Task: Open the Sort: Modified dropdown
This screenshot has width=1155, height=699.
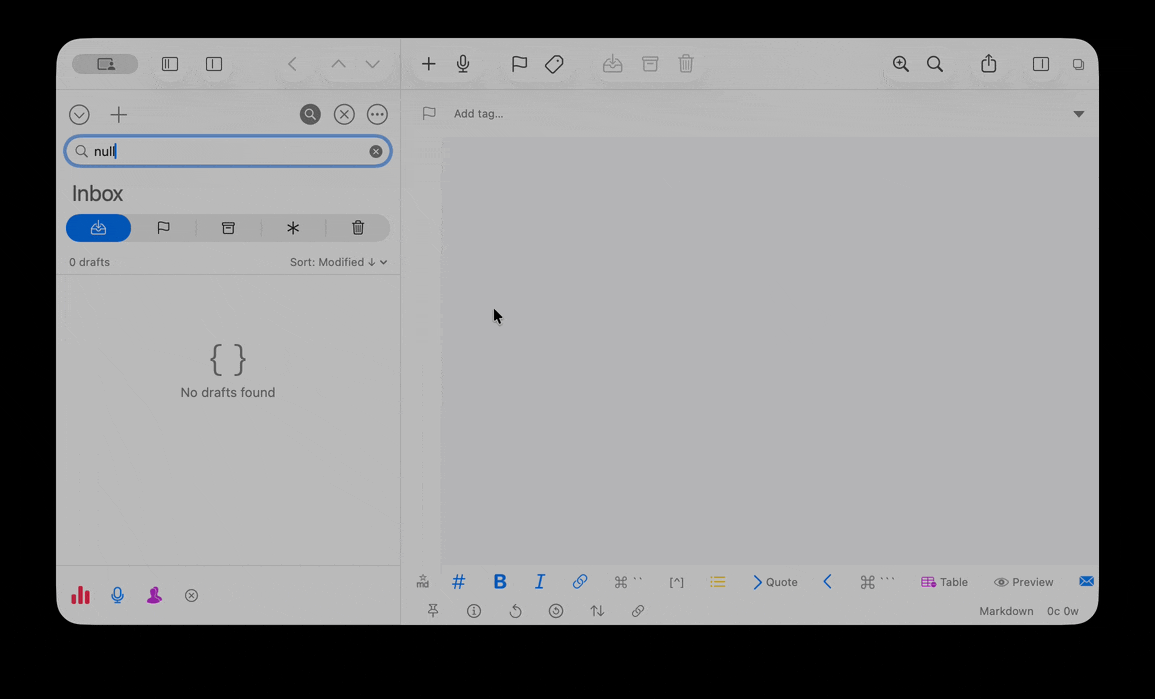Action: coord(338,262)
